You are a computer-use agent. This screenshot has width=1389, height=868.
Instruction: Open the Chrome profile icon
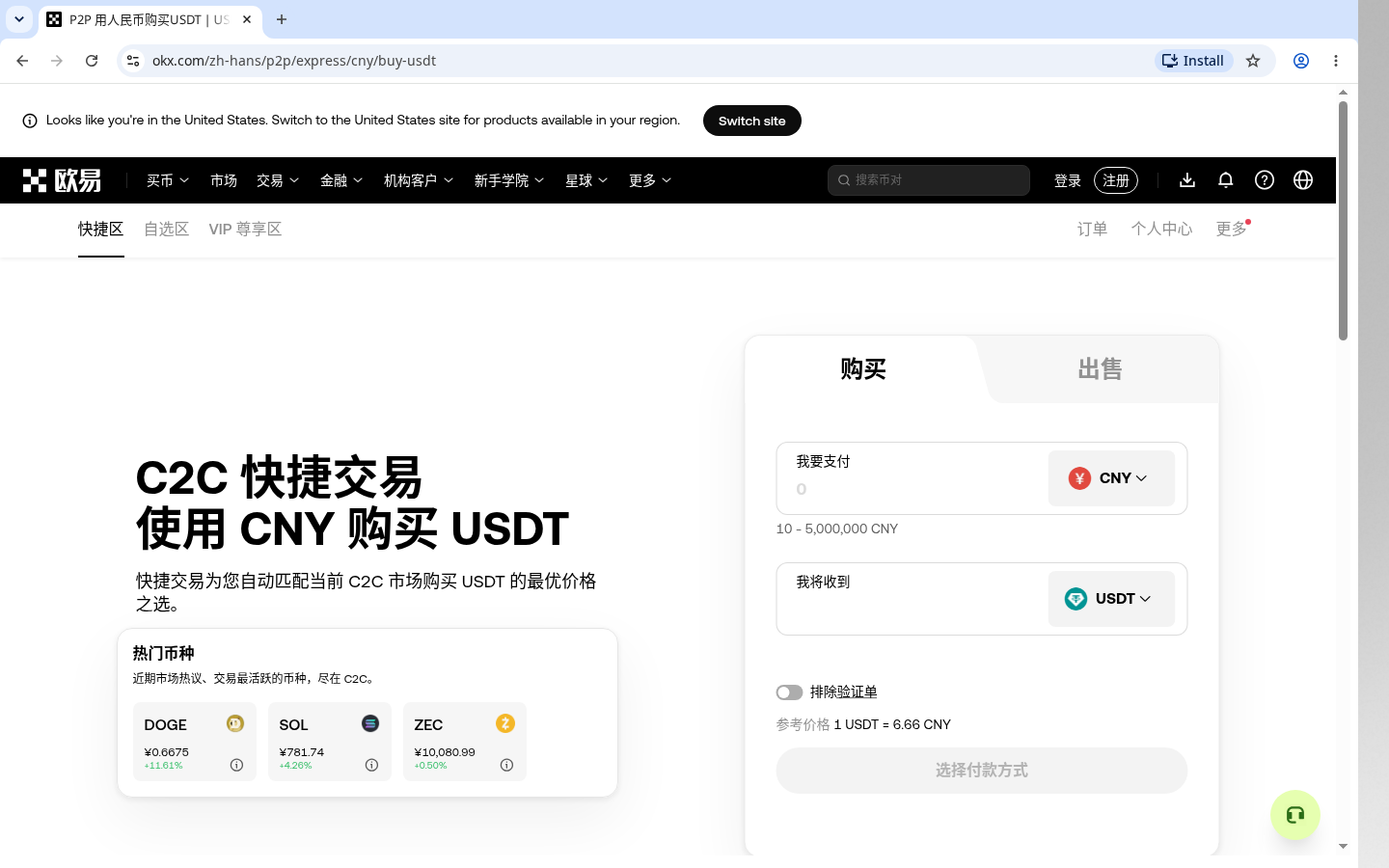(1301, 61)
